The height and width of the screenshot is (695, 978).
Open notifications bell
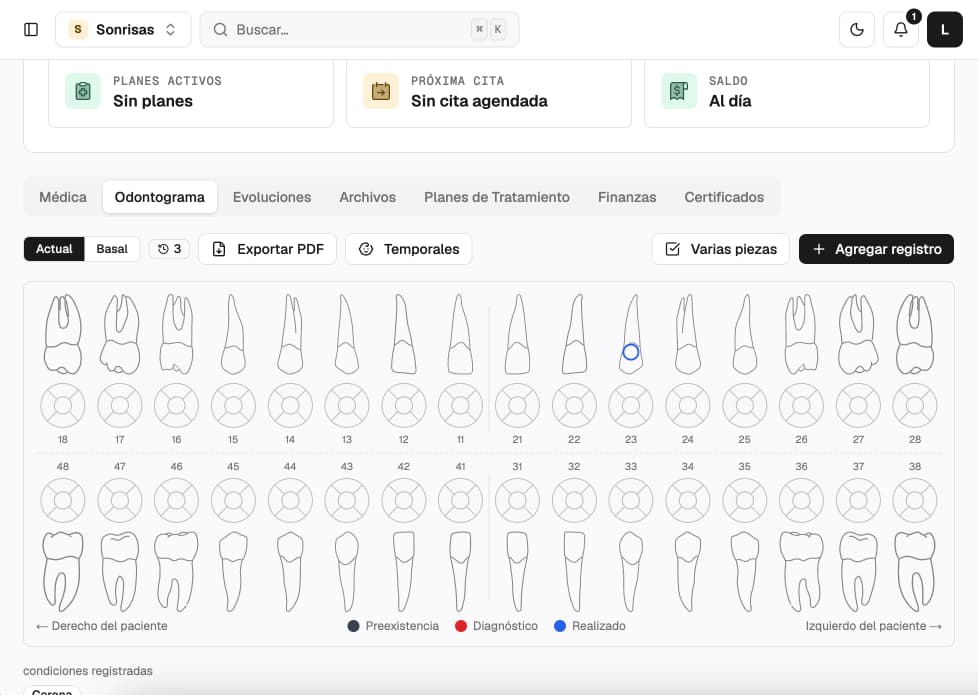point(901,29)
